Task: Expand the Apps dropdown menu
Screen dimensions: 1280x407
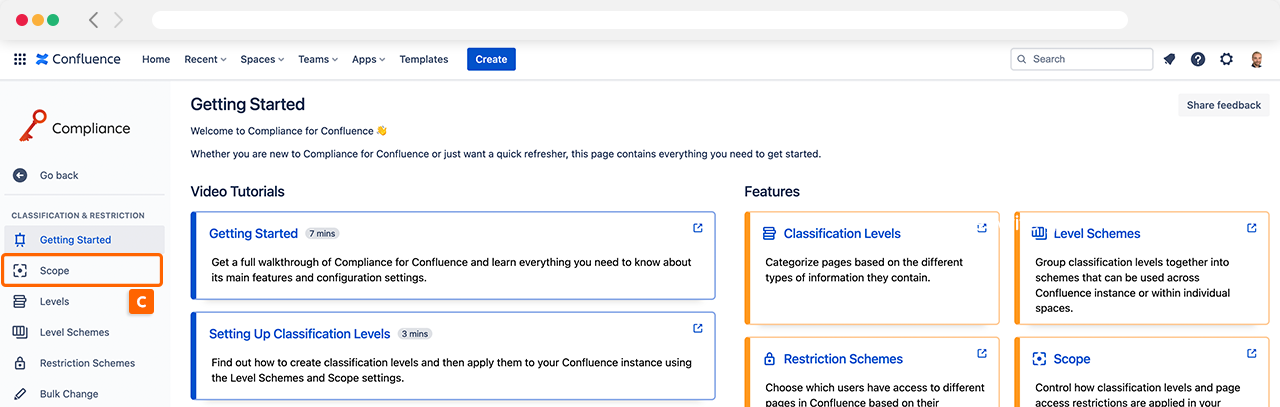Action: [369, 59]
